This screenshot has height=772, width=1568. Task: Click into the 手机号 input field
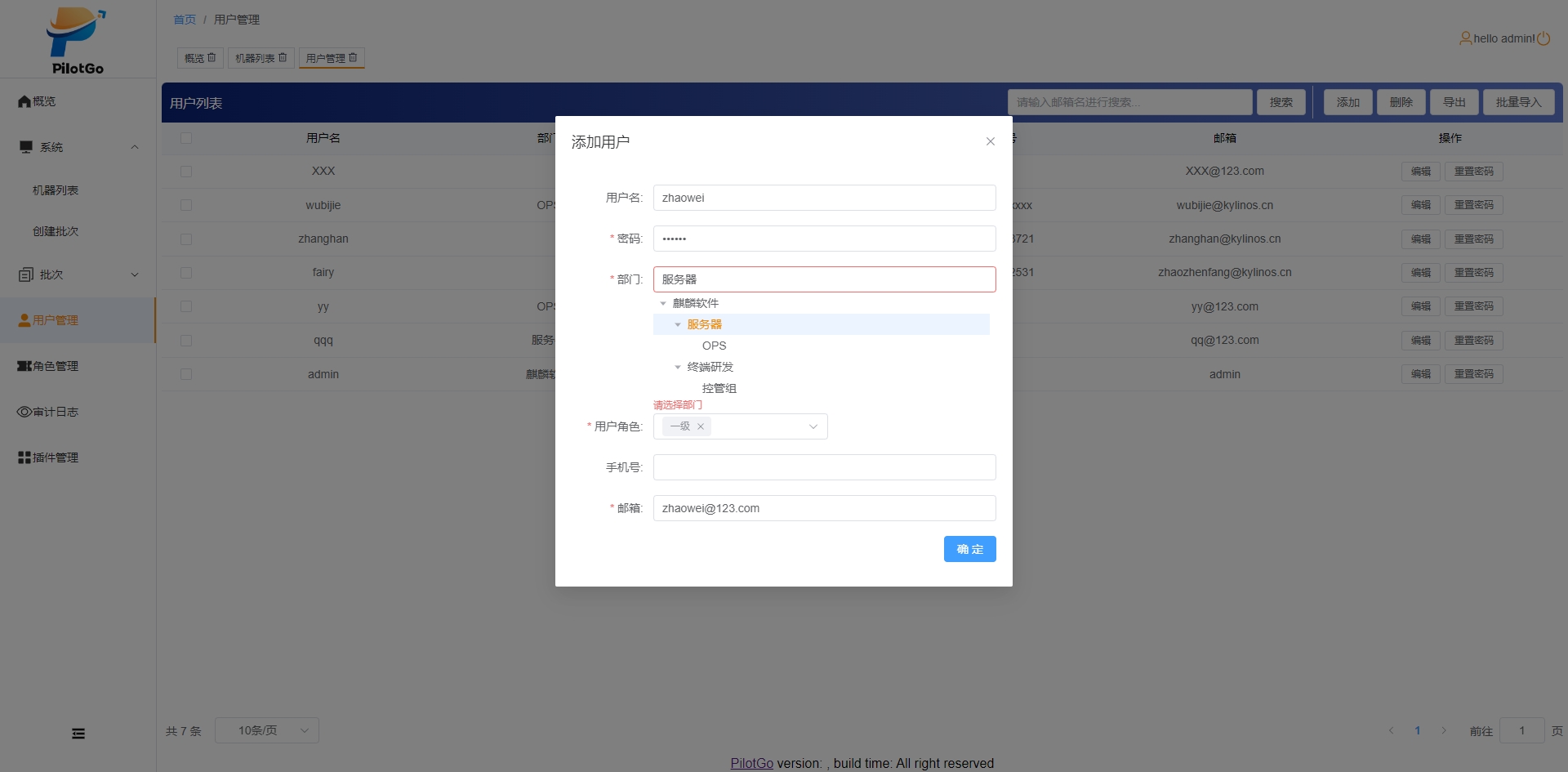click(824, 467)
